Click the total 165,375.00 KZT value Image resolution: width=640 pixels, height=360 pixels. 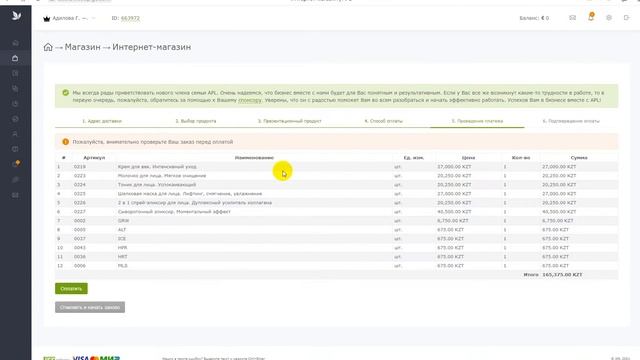pos(562,275)
